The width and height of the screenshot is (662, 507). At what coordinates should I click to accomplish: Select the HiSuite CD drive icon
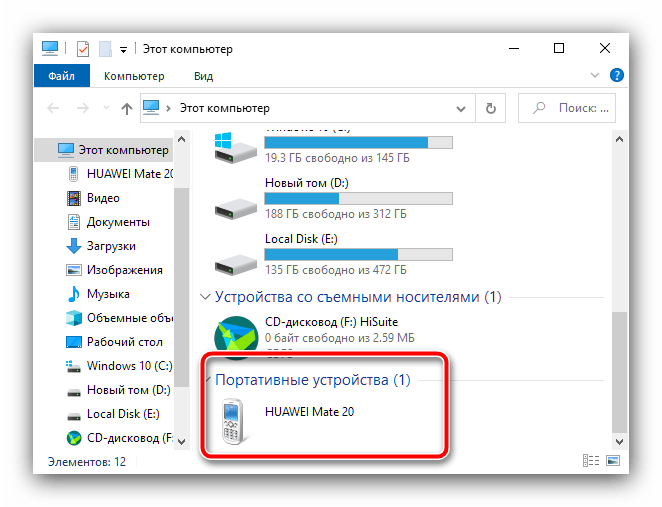click(x=236, y=336)
